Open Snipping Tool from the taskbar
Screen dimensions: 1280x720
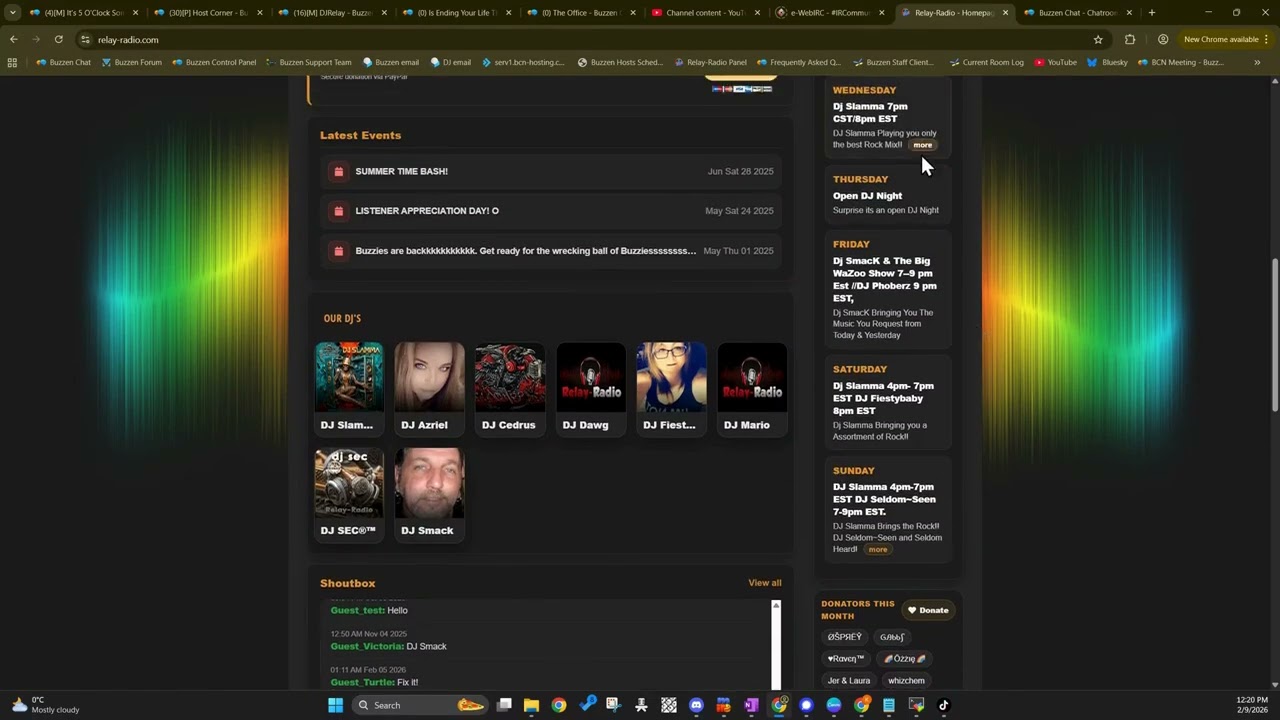tap(613, 705)
